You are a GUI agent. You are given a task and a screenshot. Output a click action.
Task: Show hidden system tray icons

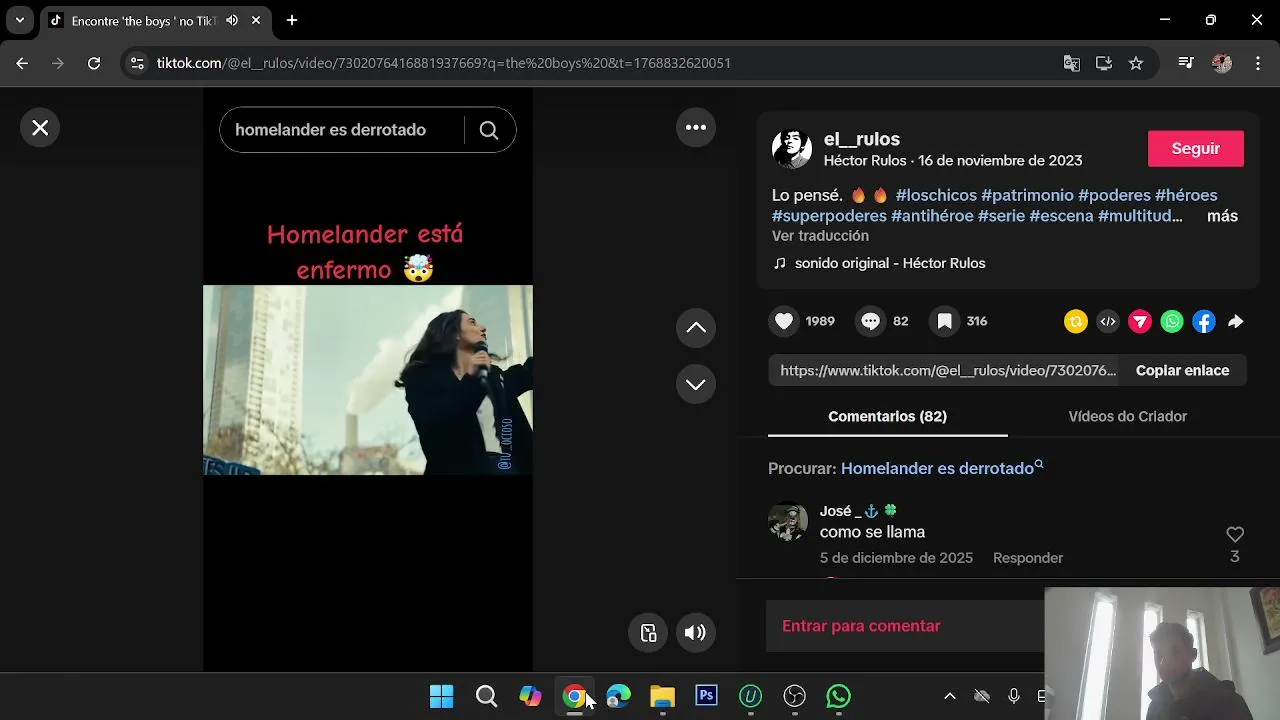pos(950,696)
